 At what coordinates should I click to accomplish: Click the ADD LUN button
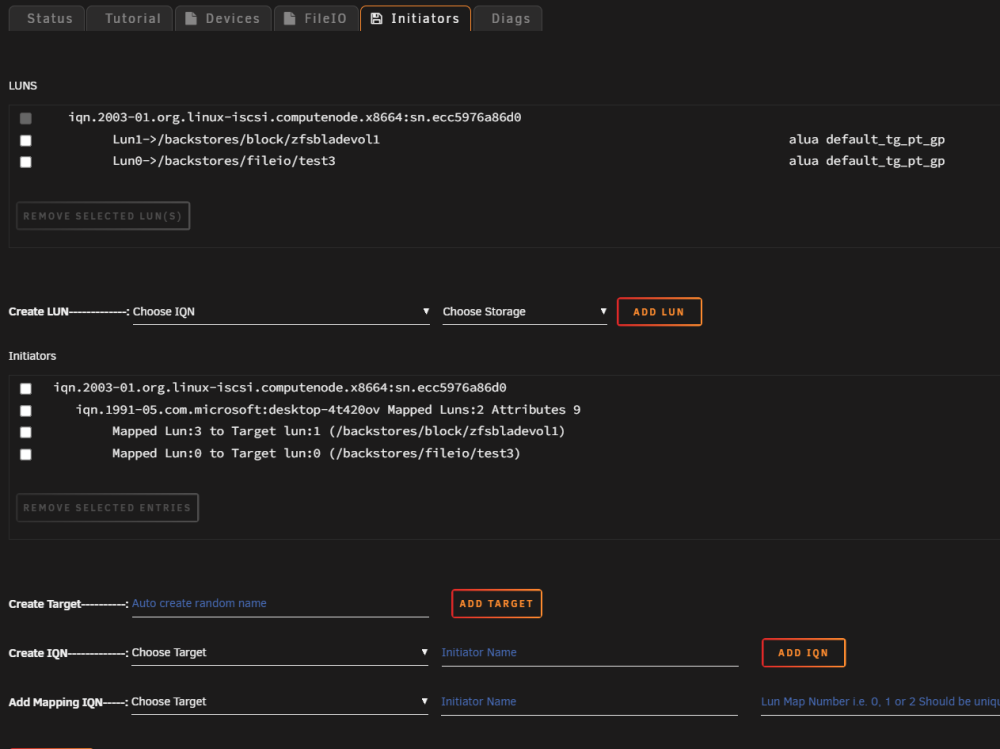(x=659, y=312)
